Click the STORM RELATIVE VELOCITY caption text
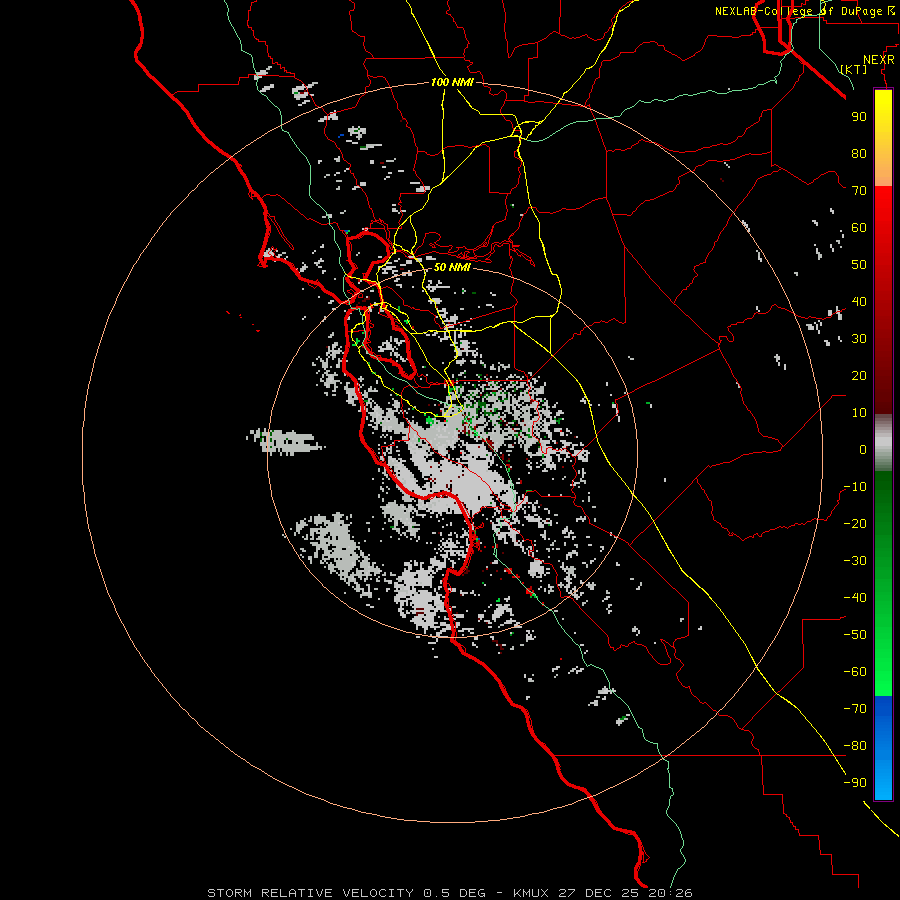Viewport: 900px width, 900px height. tap(310, 893)
